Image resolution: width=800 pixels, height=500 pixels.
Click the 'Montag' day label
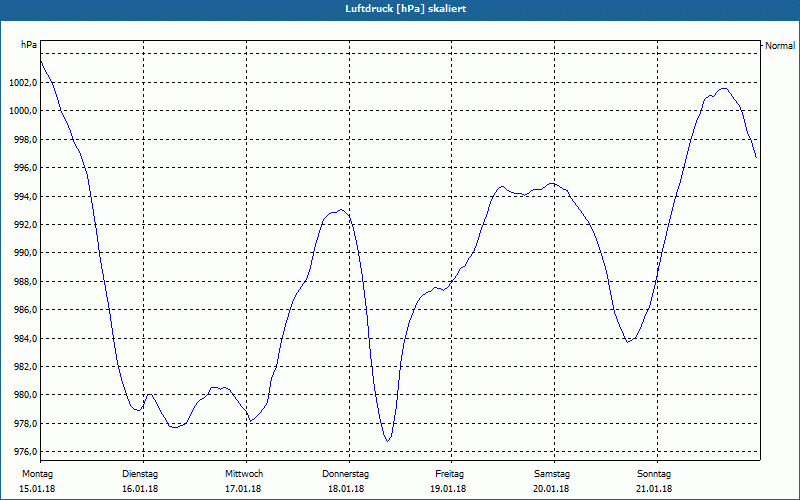pos(37,474)
